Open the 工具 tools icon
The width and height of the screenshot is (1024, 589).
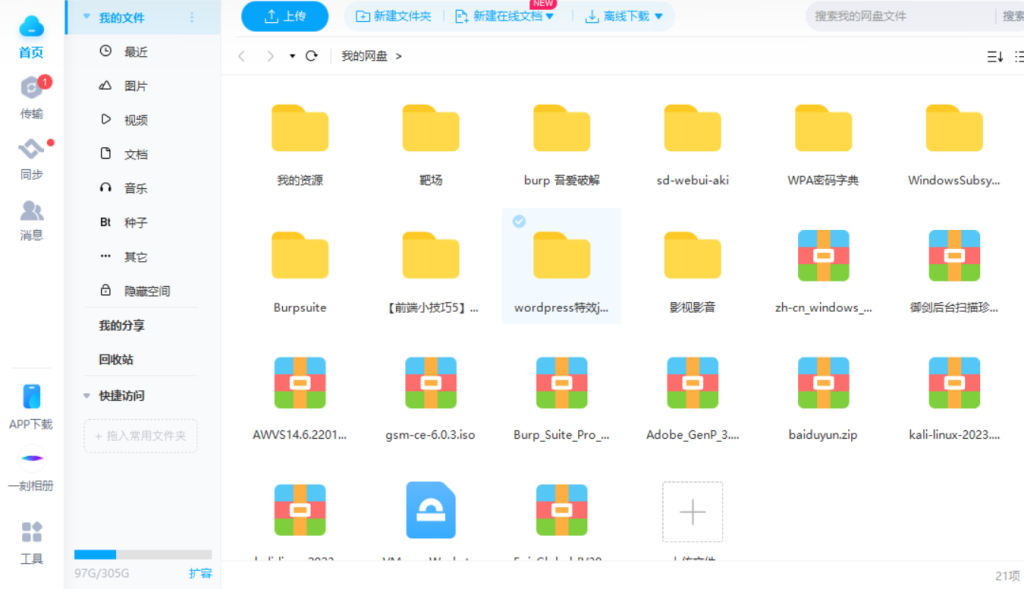click(x=32, y=533)
